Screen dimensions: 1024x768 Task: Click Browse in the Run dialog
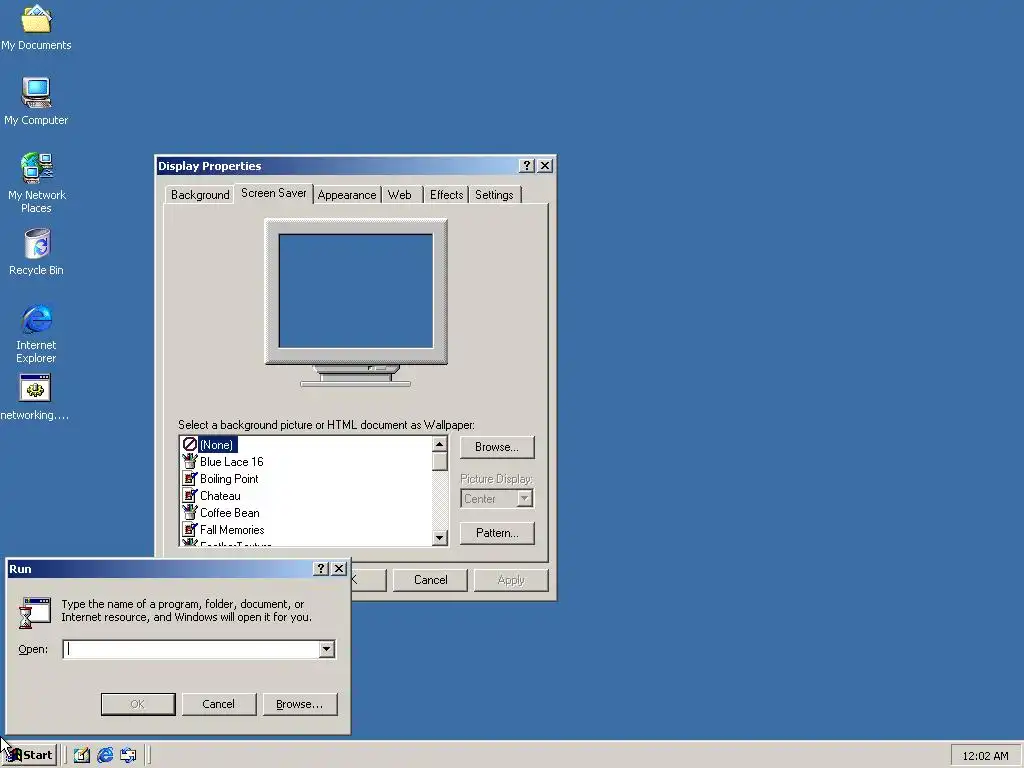click(x=300, y=704)
